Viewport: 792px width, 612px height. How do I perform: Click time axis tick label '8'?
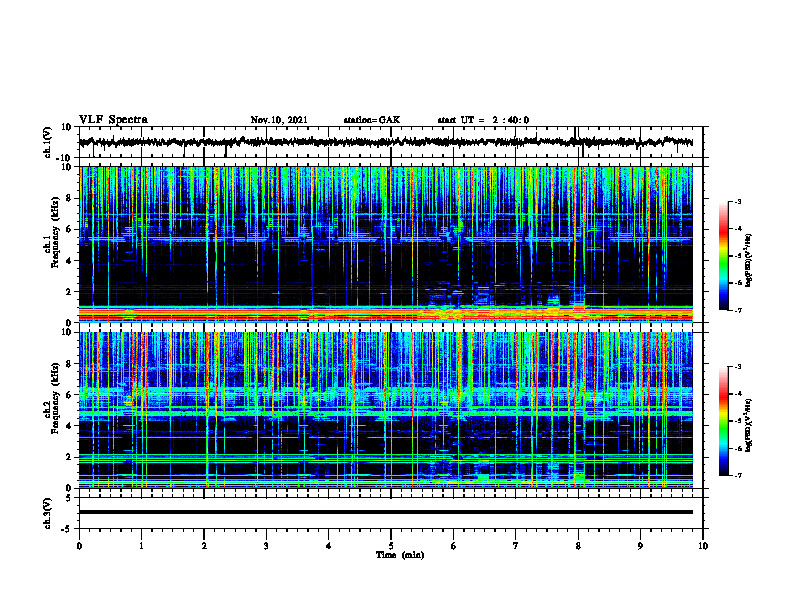point(578,546)
